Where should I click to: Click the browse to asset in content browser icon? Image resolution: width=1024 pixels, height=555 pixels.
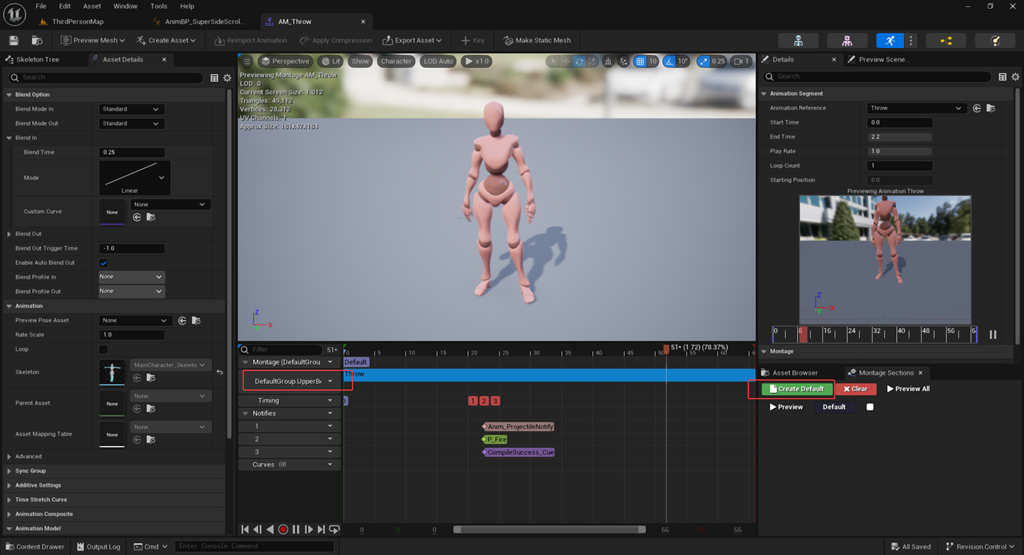coord(37,40)
